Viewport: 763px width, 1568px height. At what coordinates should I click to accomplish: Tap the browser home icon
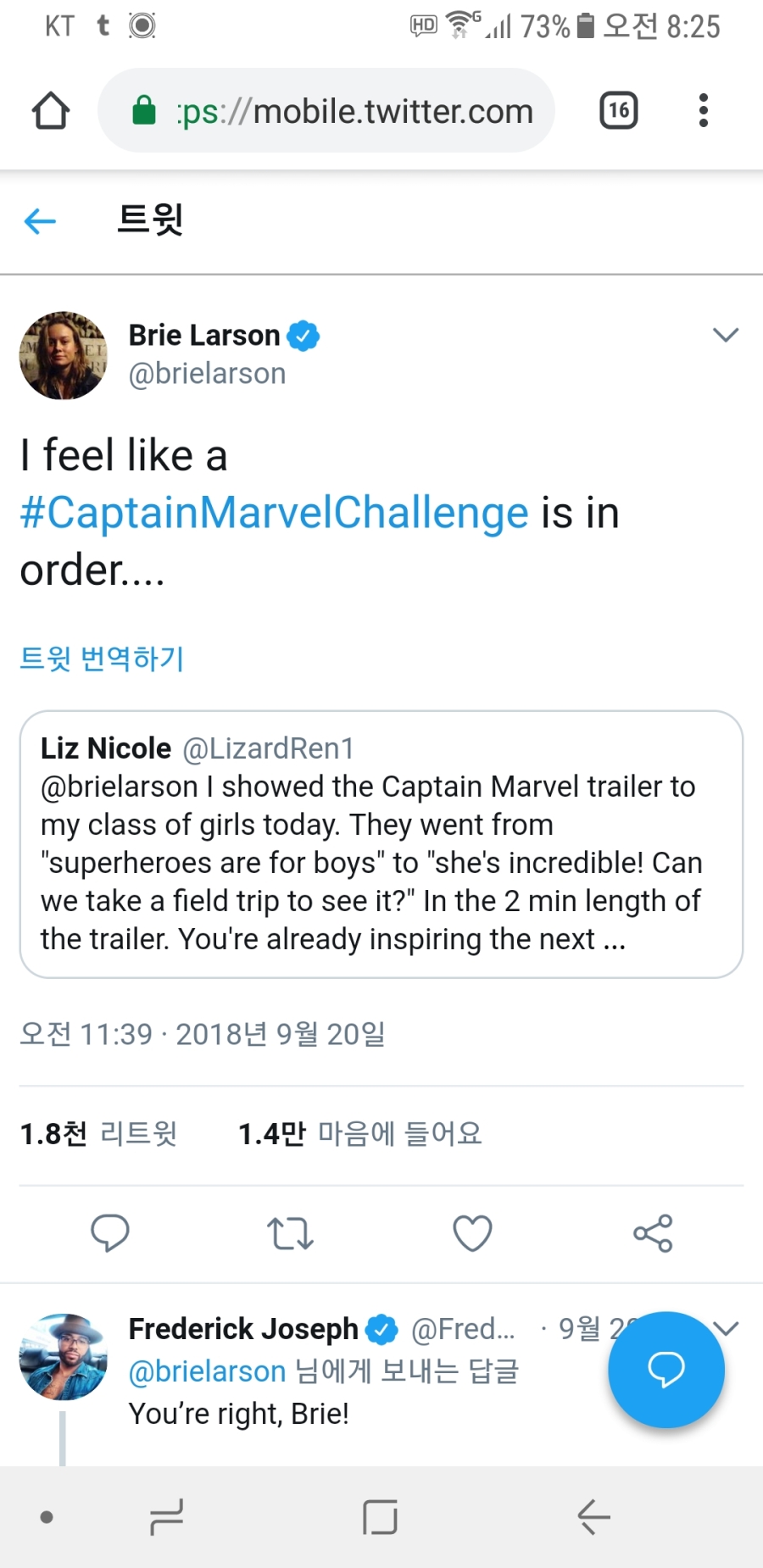click(50, 111)
